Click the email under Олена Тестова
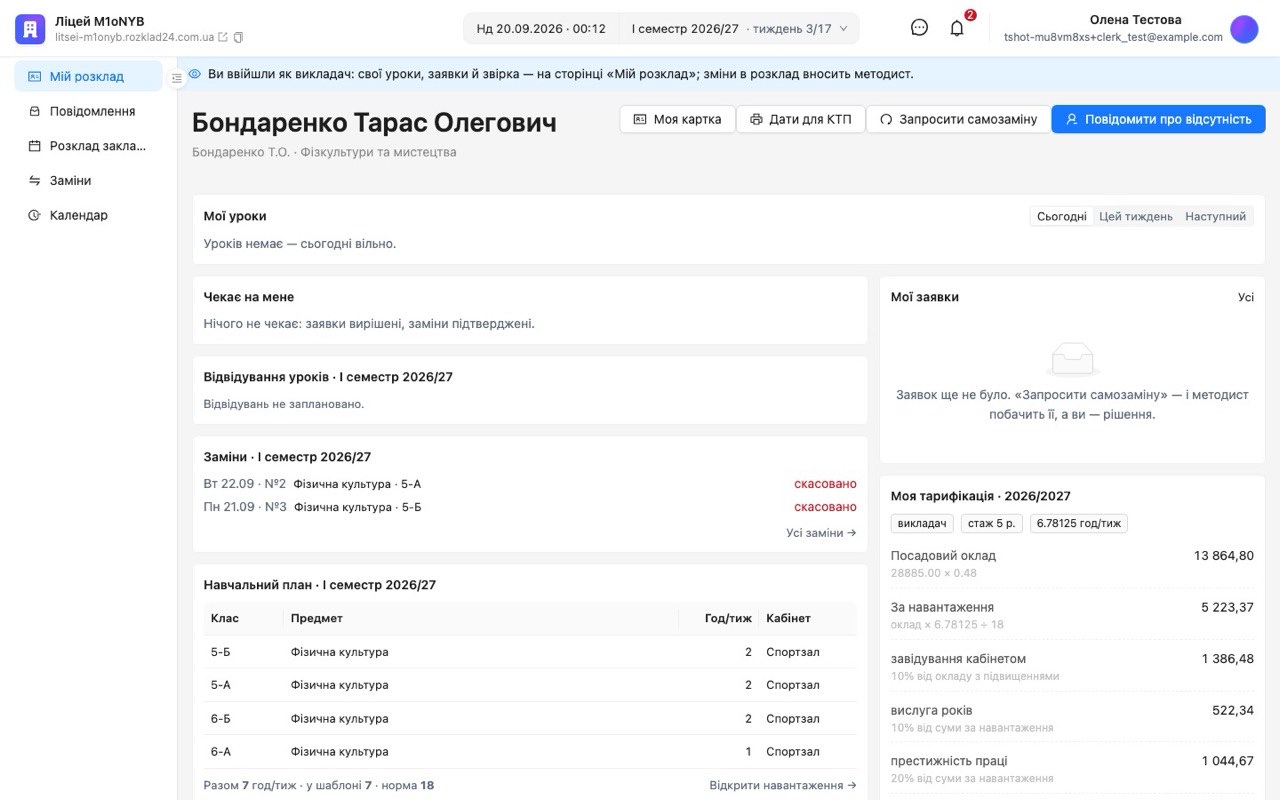This screenshot has height=800, width=1280. tap(1113, 37)
